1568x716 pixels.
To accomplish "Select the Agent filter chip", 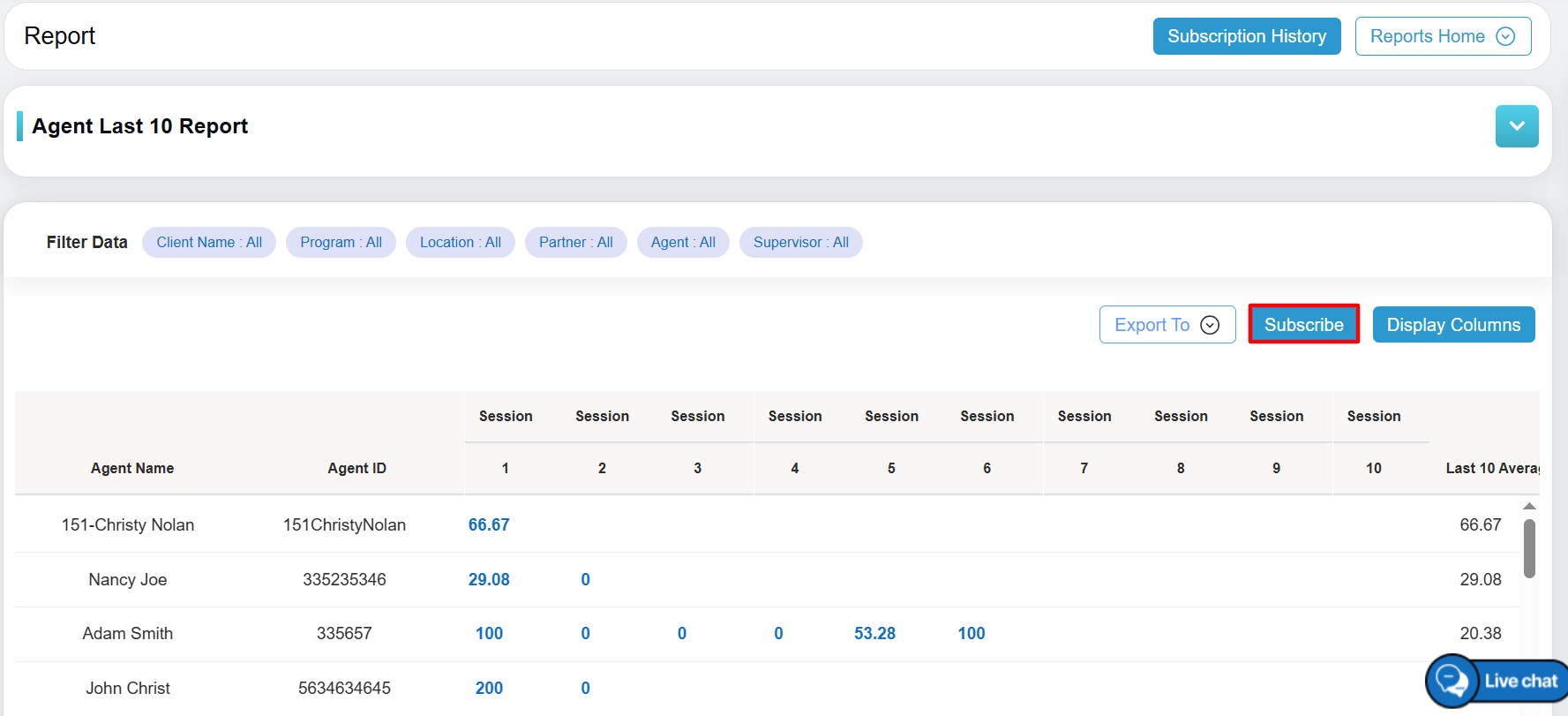I will (x=682, y=242).
